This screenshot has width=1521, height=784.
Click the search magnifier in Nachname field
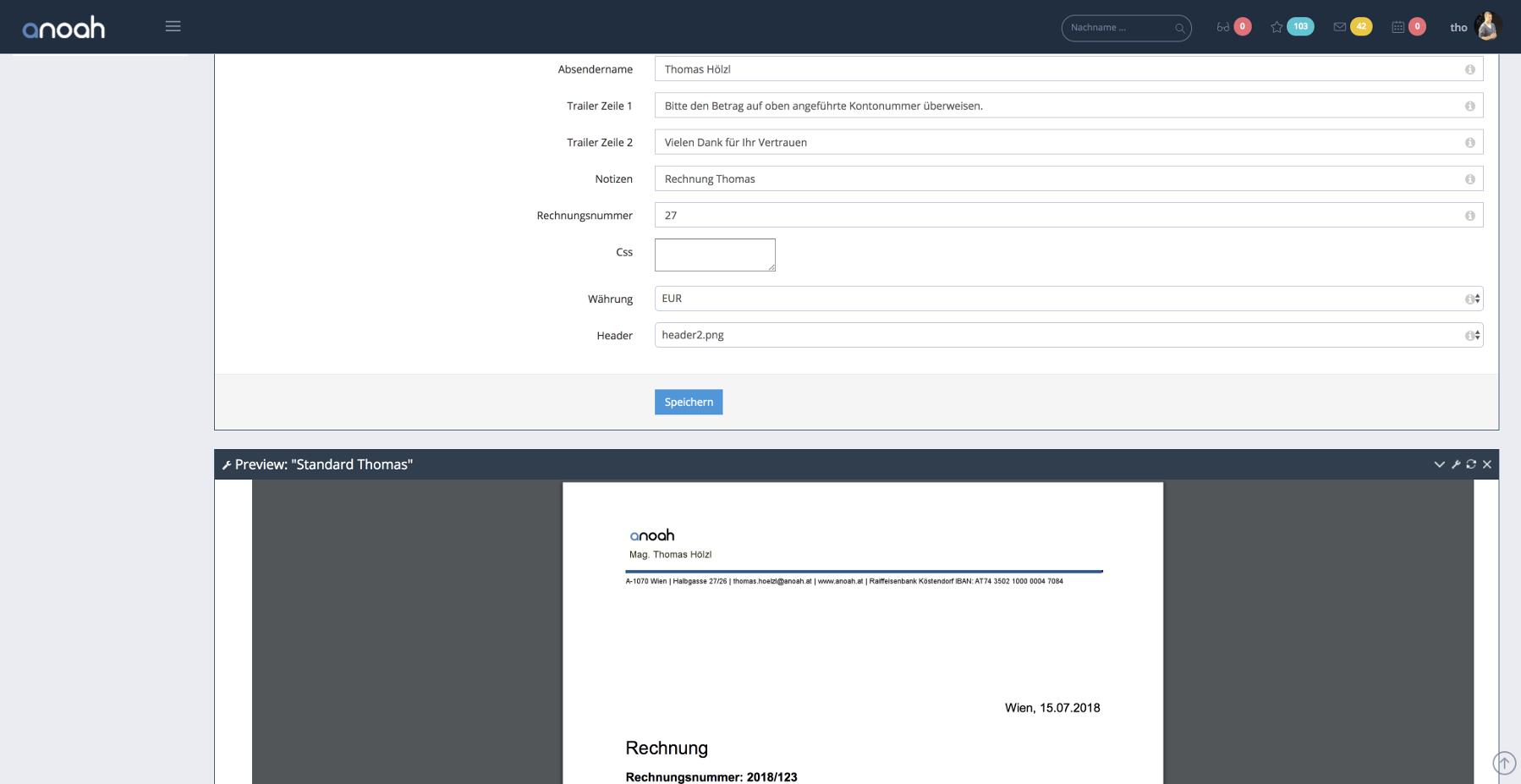(1179, 28)
